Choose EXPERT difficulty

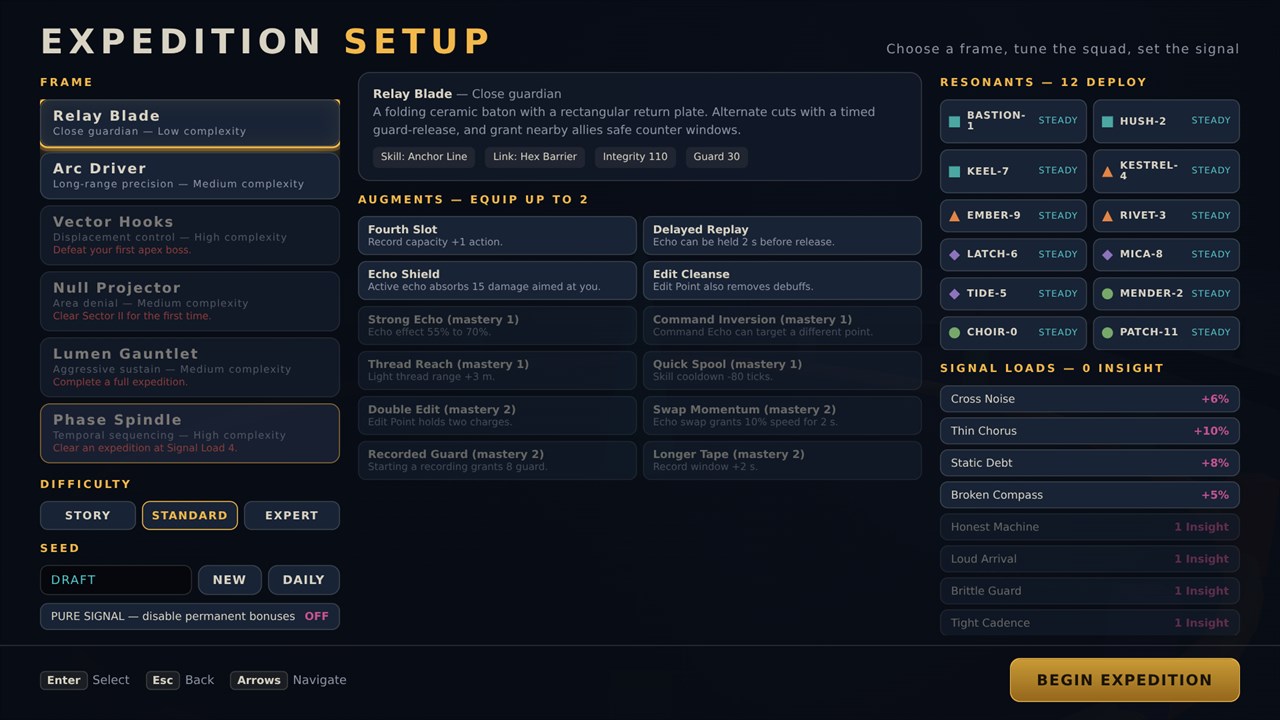(291, 515)
